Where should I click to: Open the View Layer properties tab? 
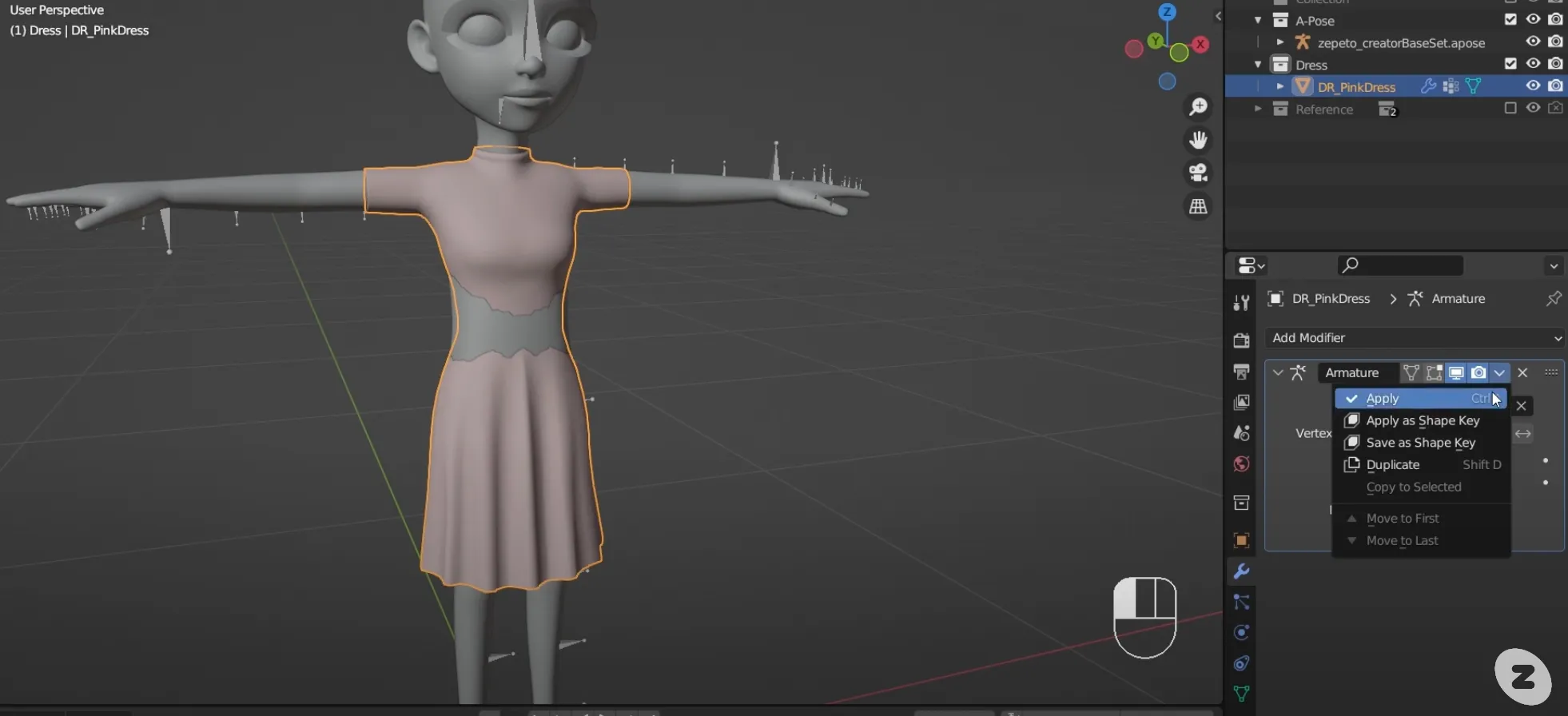point(1241,402)
